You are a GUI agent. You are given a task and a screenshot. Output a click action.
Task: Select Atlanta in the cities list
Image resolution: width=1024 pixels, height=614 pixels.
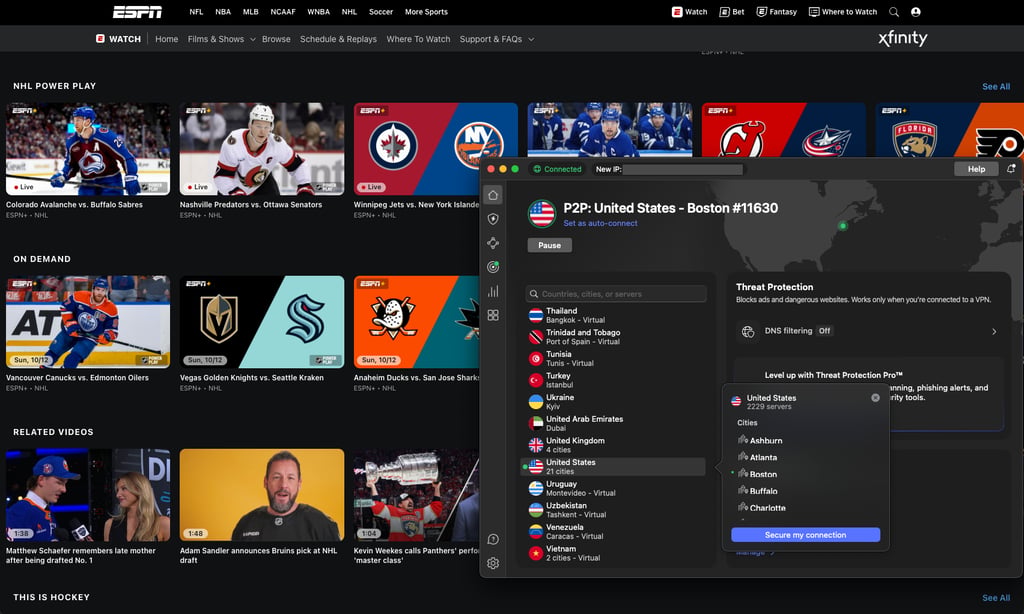[x=763, y=458]
